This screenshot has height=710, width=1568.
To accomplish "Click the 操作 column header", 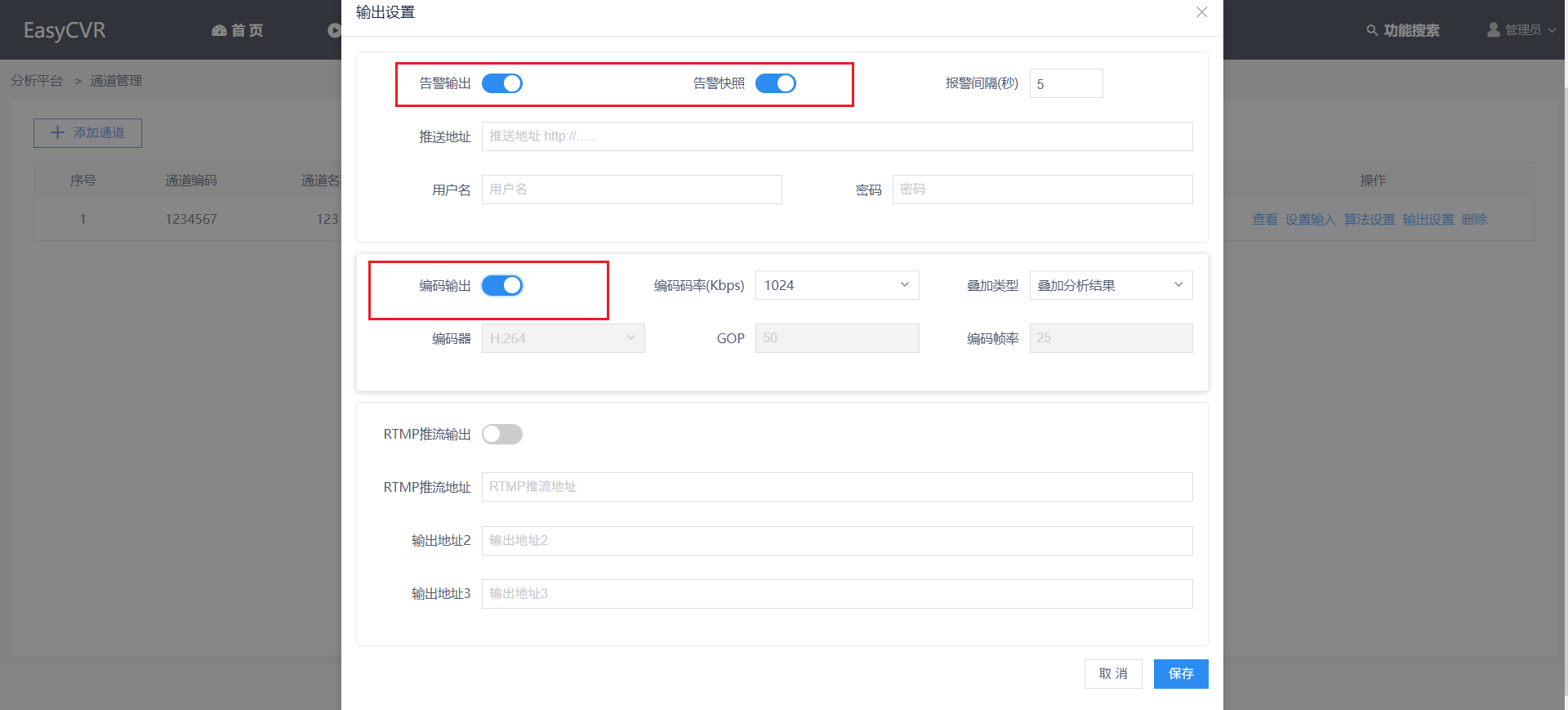I will click(x=1373, y=181).
